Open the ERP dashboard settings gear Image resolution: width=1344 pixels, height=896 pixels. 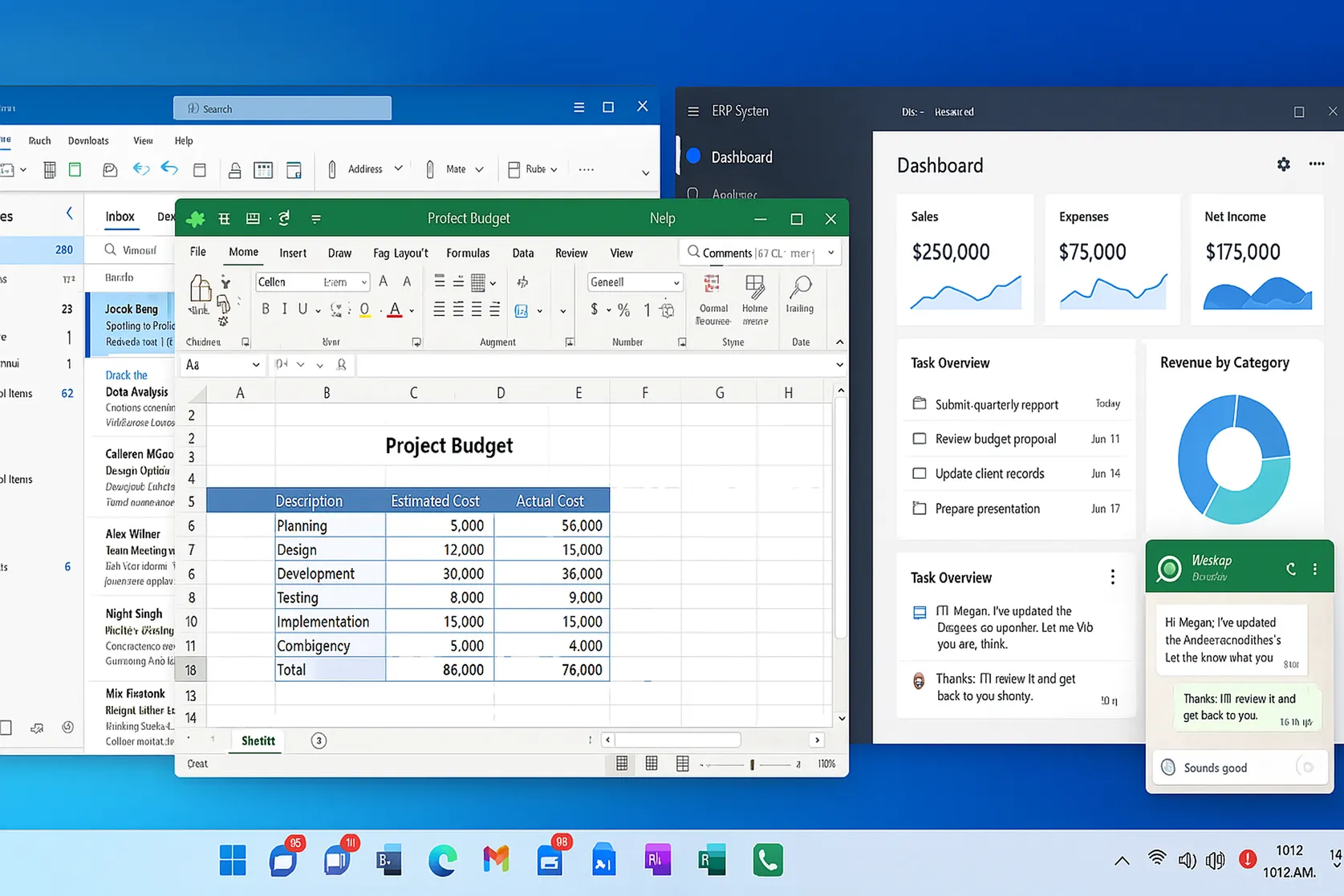tap(1284, 164)
